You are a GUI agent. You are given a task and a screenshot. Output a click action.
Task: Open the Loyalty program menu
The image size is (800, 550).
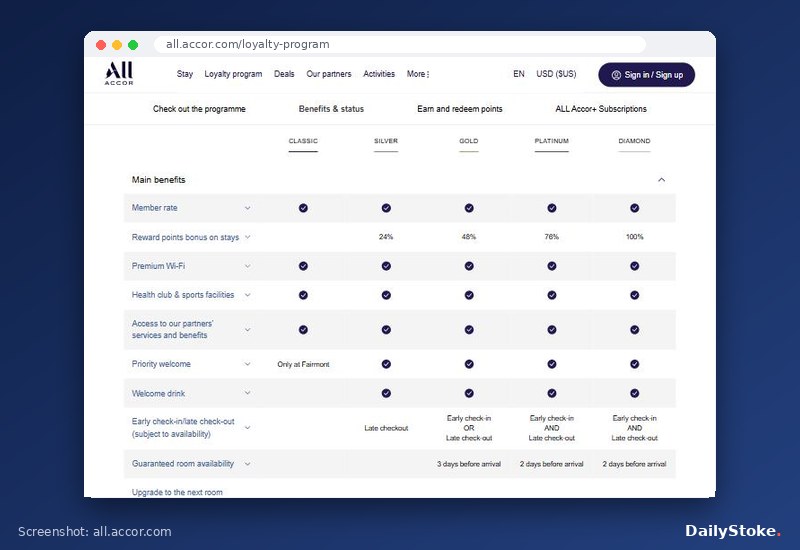pyautogui.click(x=233, y=74)
